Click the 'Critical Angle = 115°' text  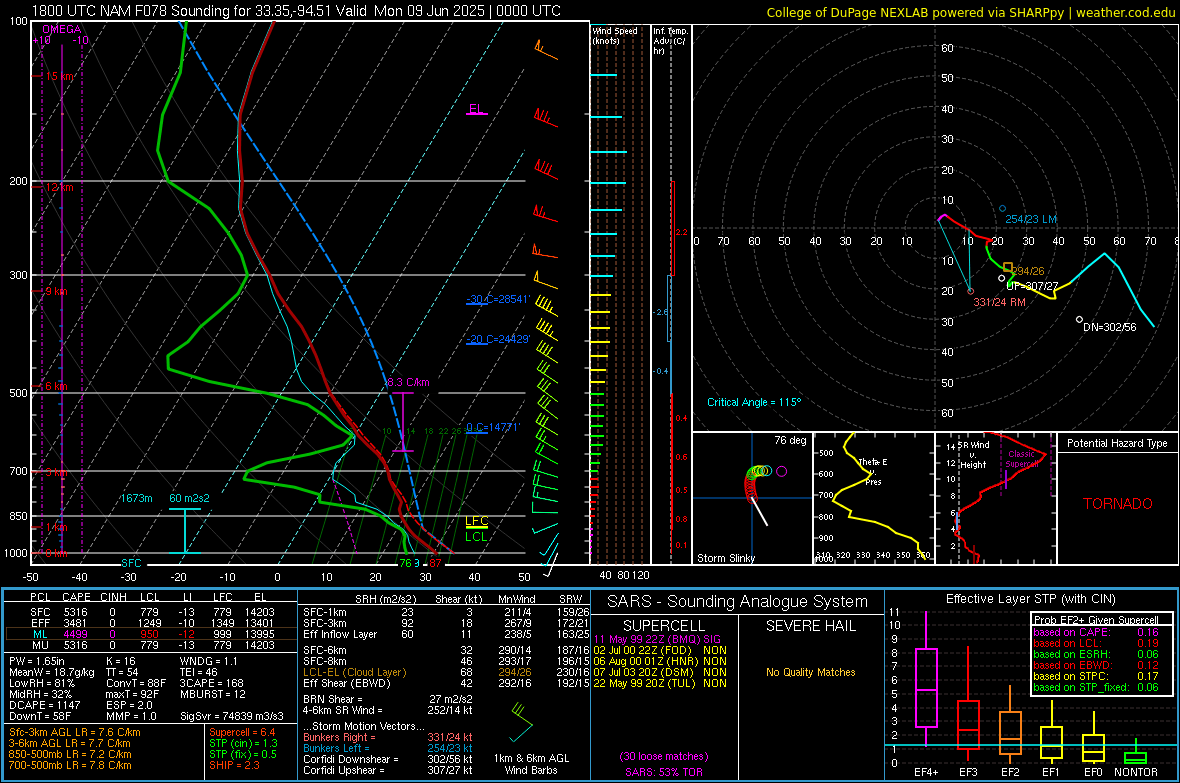[x=754, y=402]
